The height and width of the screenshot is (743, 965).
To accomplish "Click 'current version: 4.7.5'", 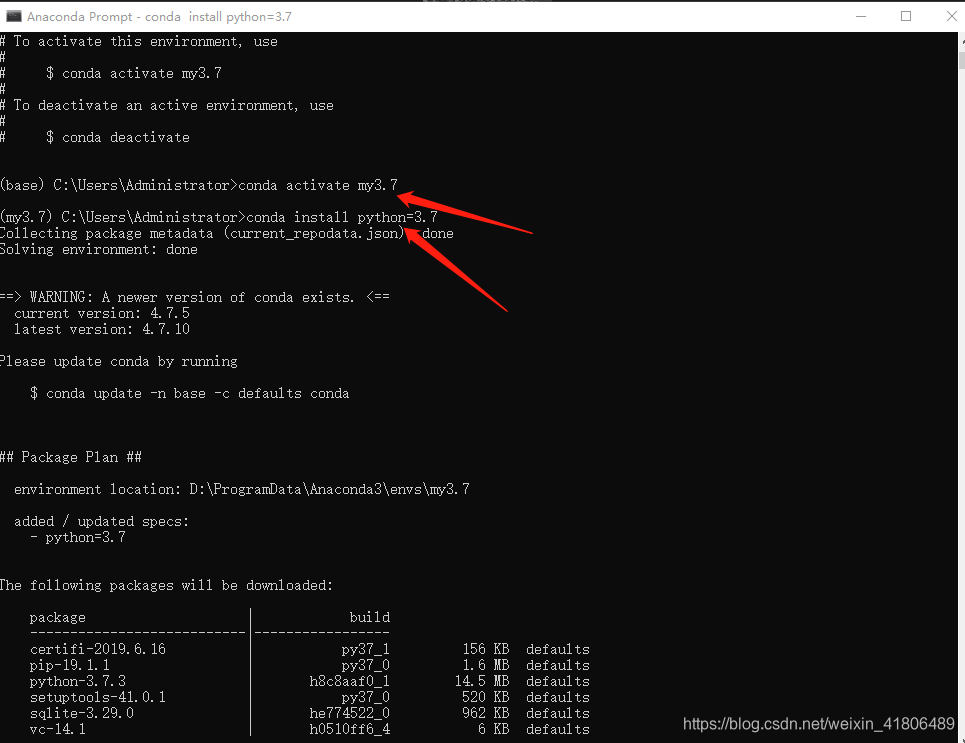I will coord(102,313).
